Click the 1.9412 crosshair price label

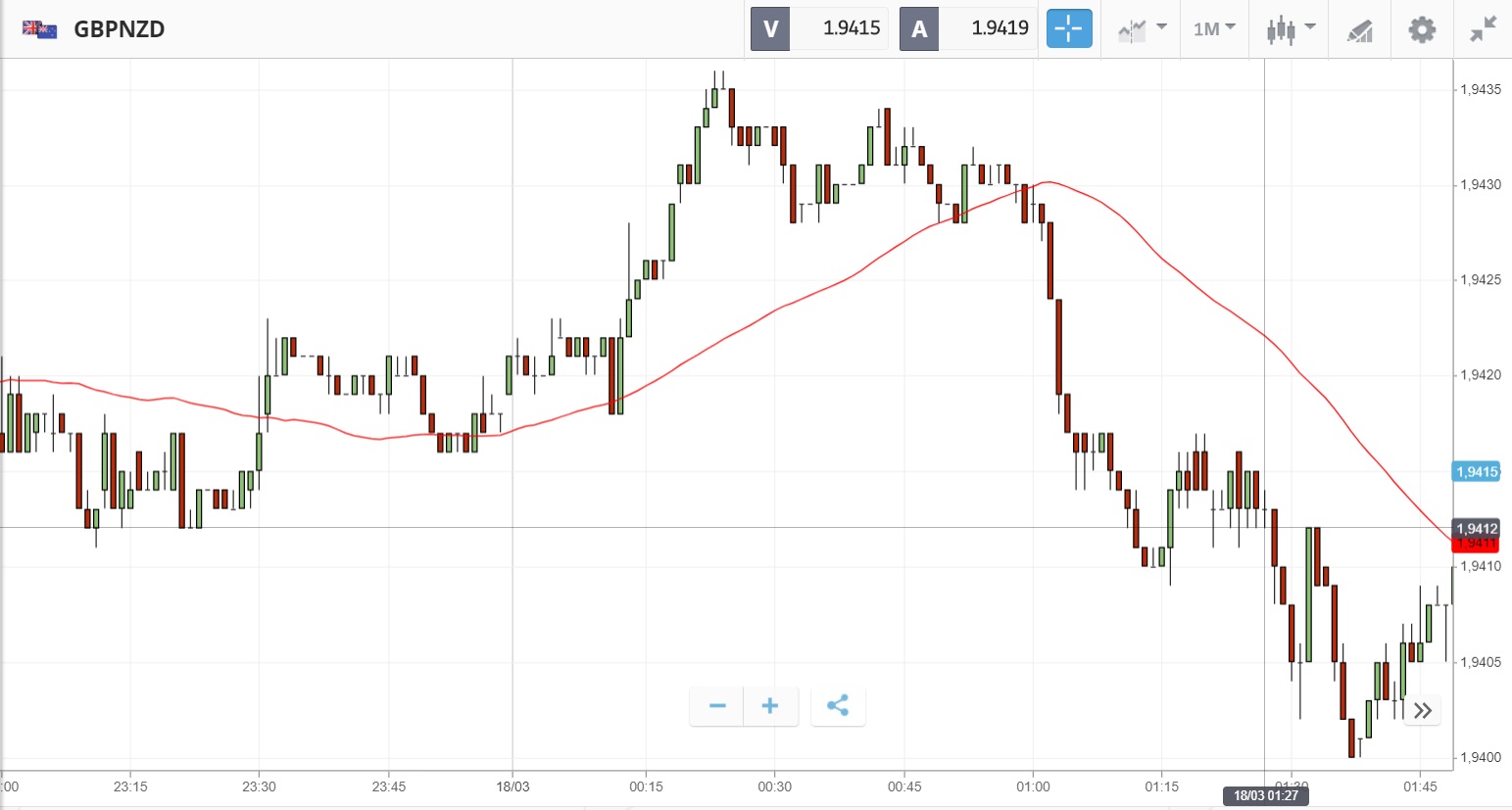point(1476,529)
